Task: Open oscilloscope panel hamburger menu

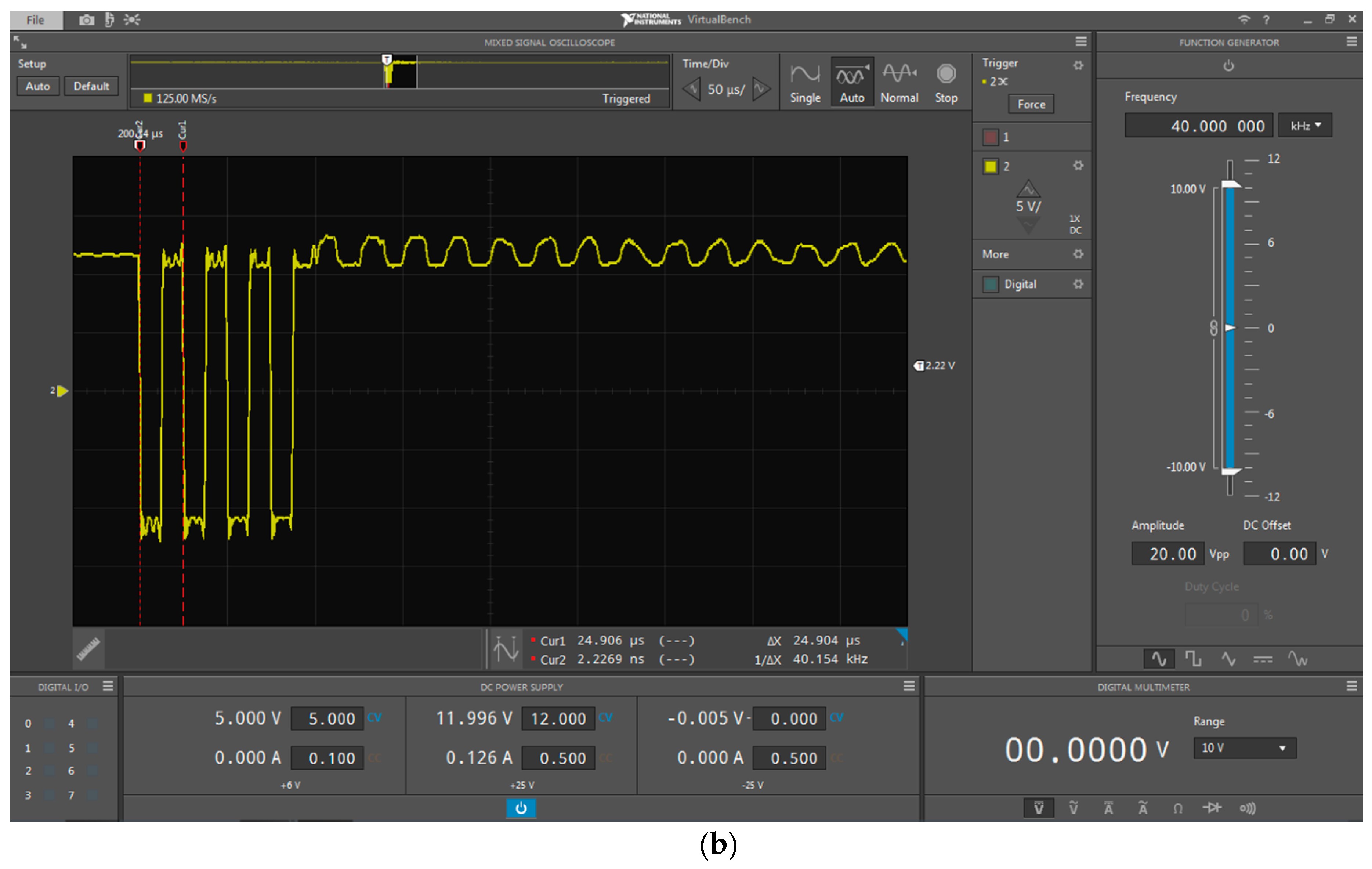Action: pos(1081,41)
